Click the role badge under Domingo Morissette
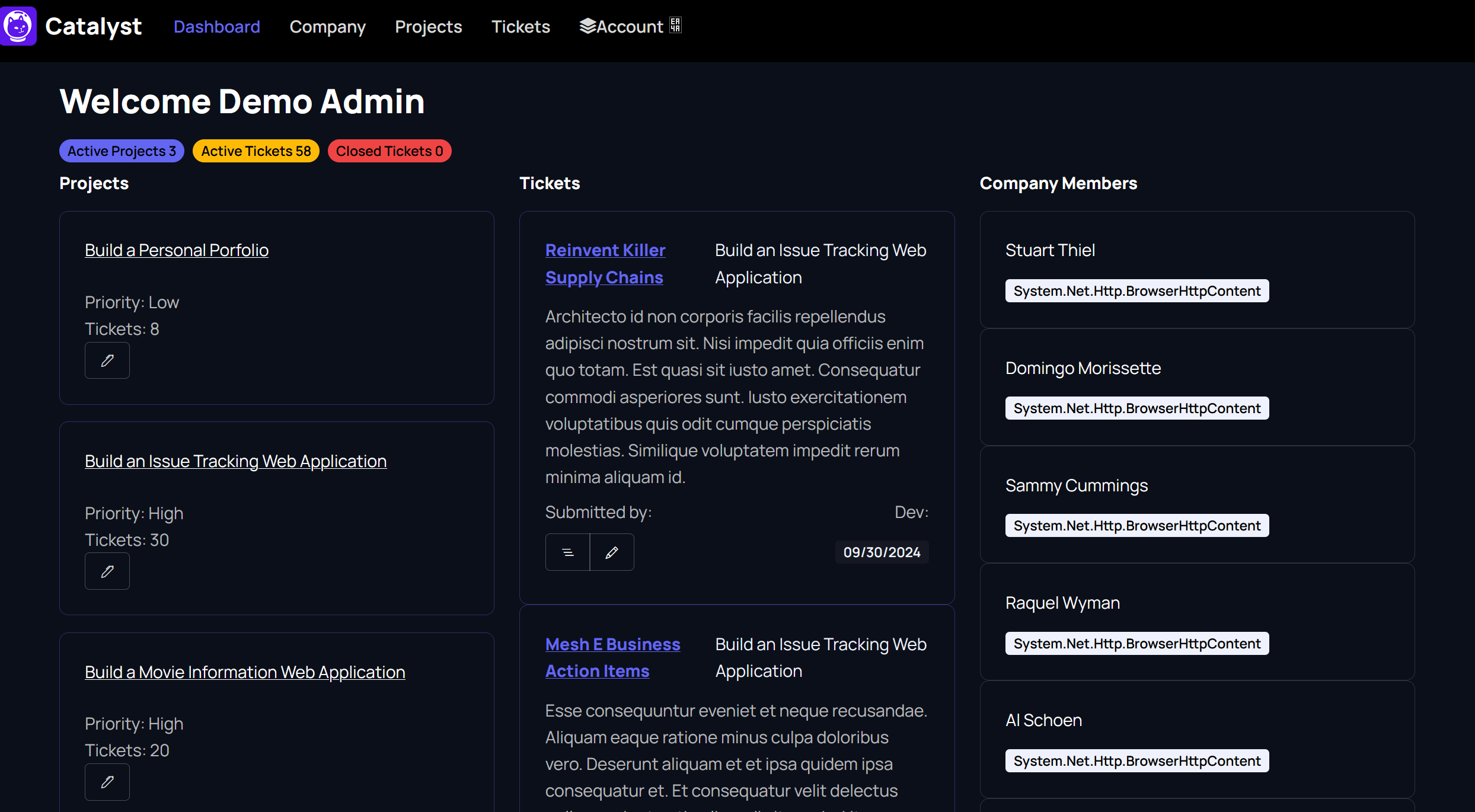This screenshot has height=812, width=1475. coord(1137,408)
